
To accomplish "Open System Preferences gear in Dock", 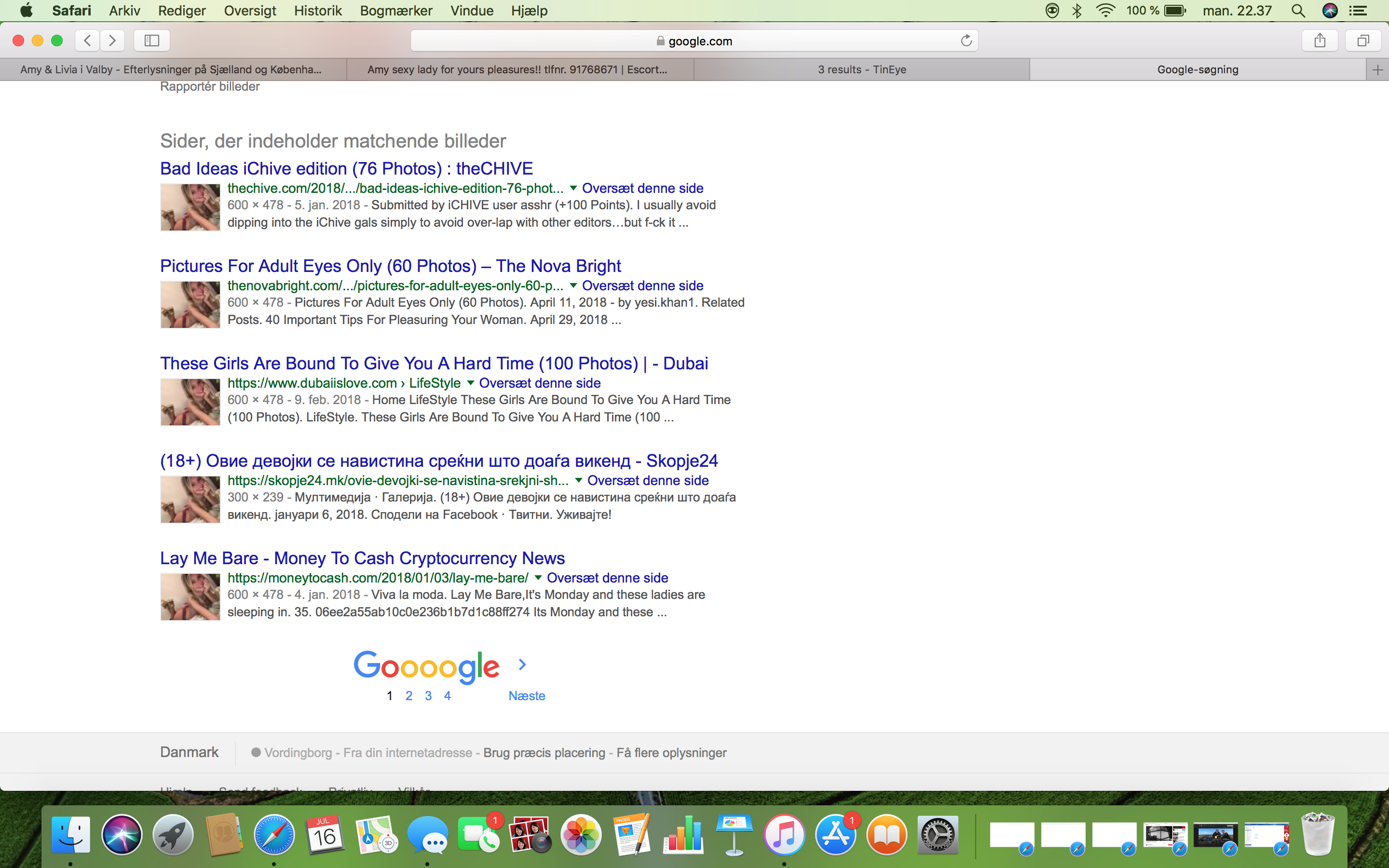I will [x=938, y=834].
